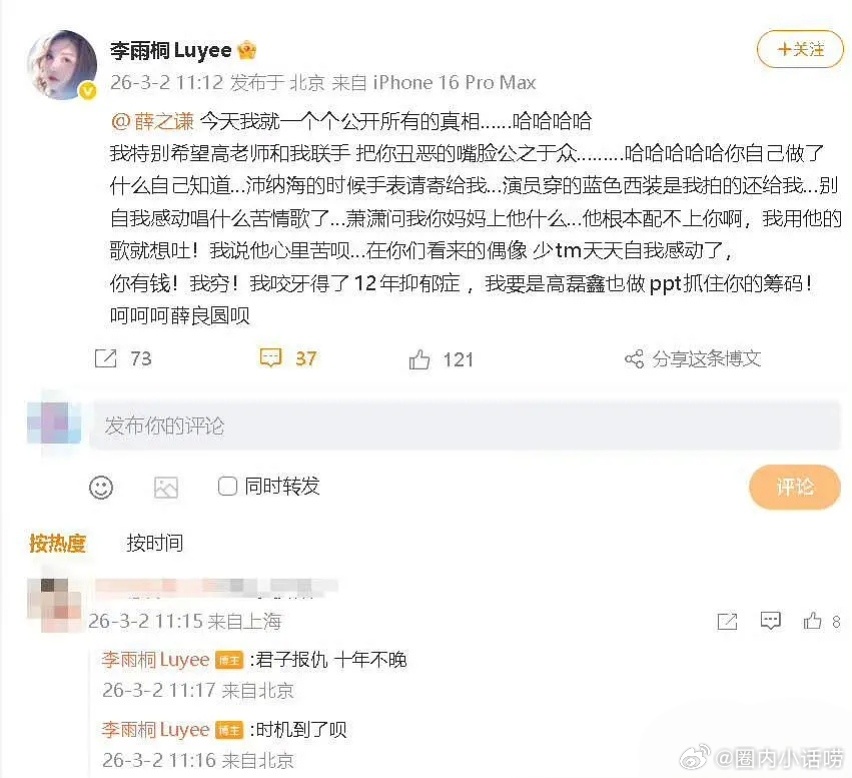The height and width of the screenshot is (778, 852).
Task: Open the emoji smiley picker
Action: 101,487
